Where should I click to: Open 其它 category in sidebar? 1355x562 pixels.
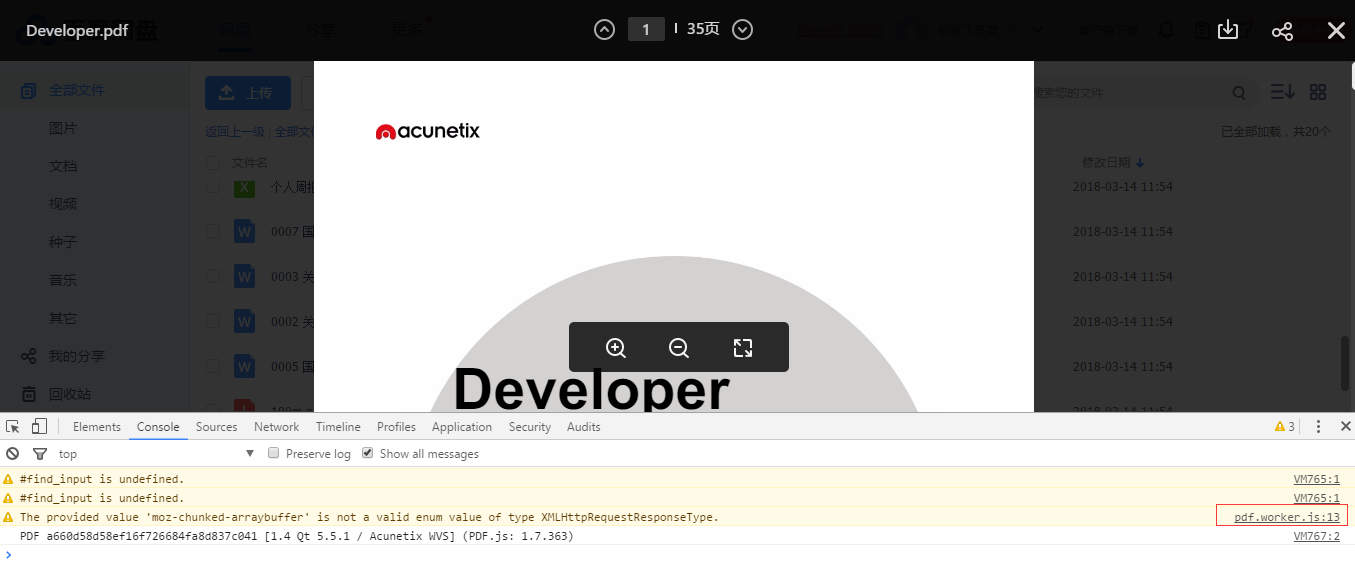(x=63, y=318)
